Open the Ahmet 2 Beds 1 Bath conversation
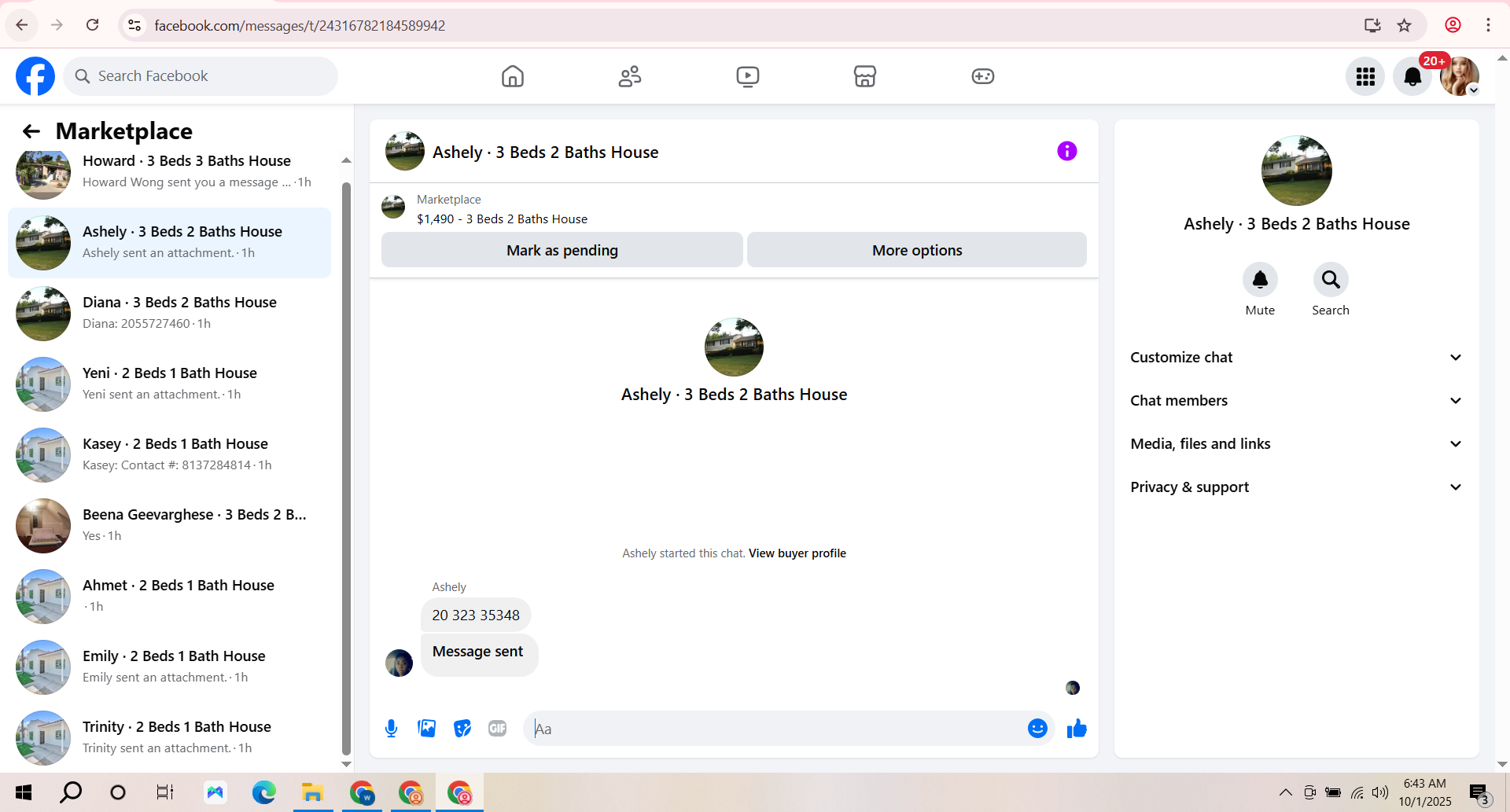Screen dimensions: 1510x812 pyautogui.click(x=169, y=597)
